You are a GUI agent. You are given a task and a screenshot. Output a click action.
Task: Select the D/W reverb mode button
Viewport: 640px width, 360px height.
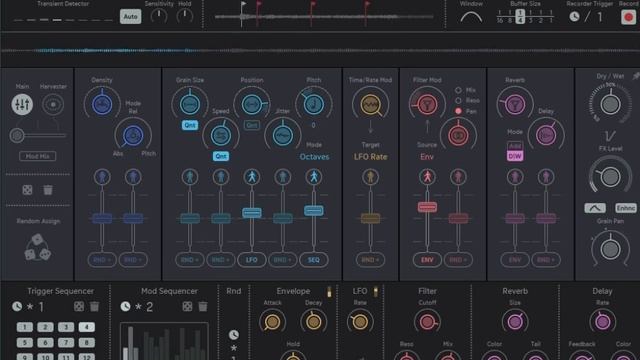(x=515, y=156)
